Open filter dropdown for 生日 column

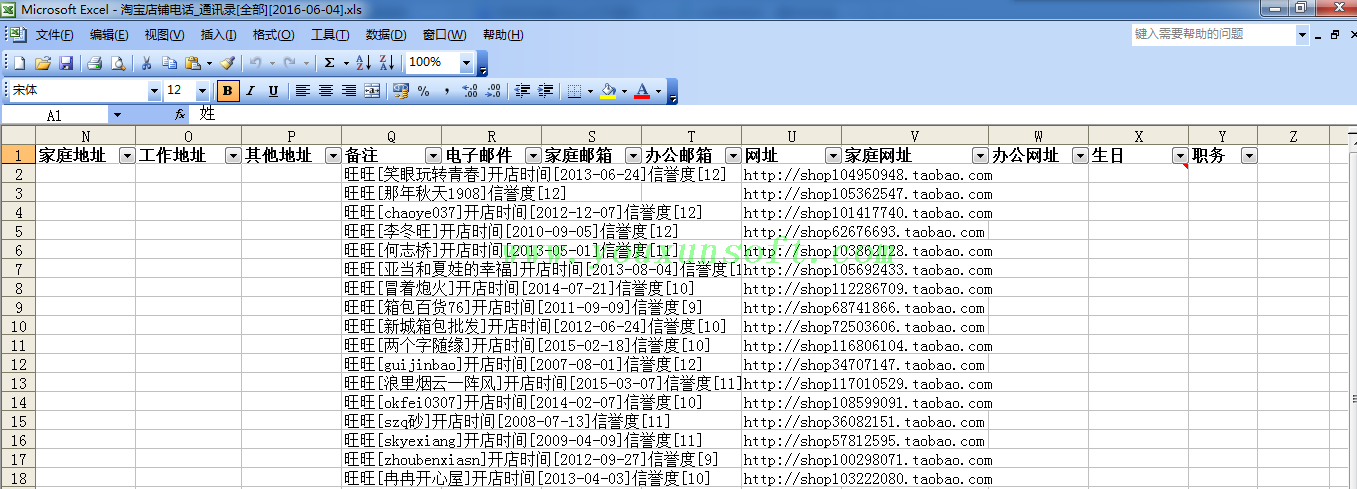tap(1180, 156)
